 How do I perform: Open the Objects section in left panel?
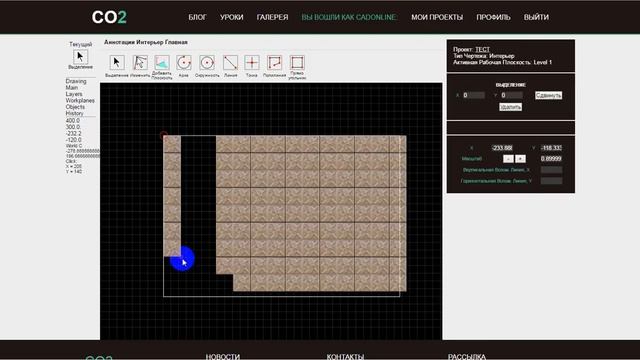click(x=75, y=107)
